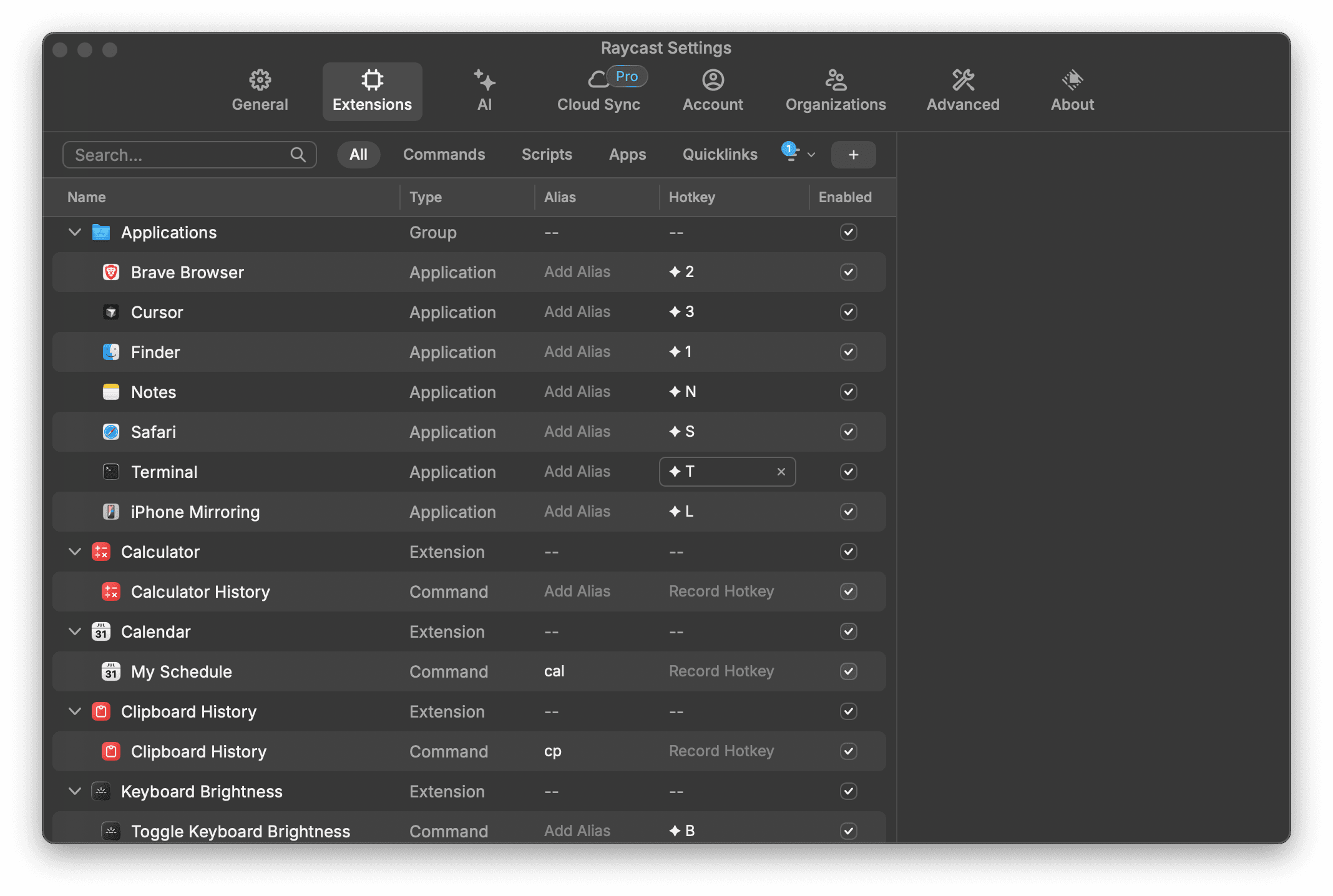Collapse the Calendar extension group
Image resolution: width=1333 pixels, height=896 pixels.
click(x=75, y=631)
